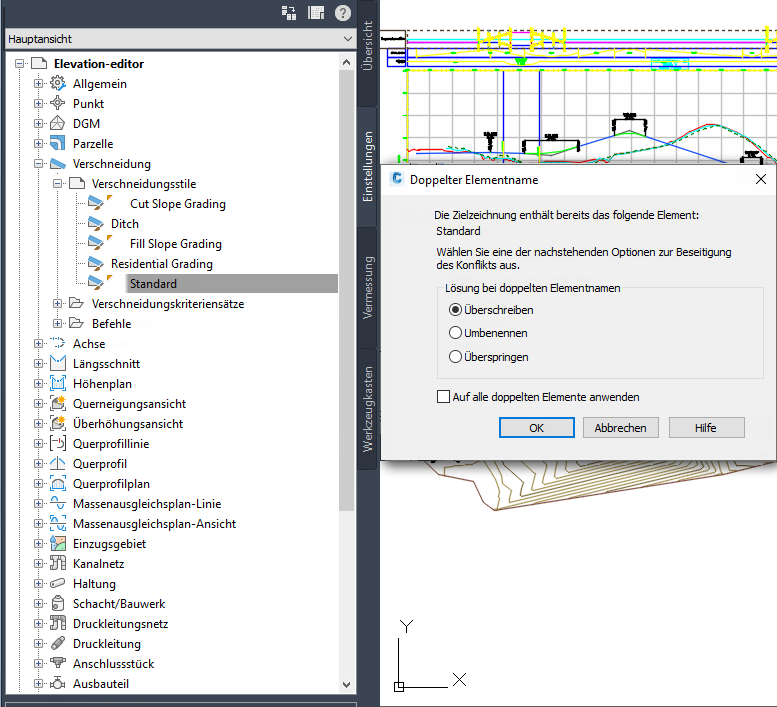Click the Punkt crosshair icon
The height and width of the screenshot is (707, 777).
(57, 103)
